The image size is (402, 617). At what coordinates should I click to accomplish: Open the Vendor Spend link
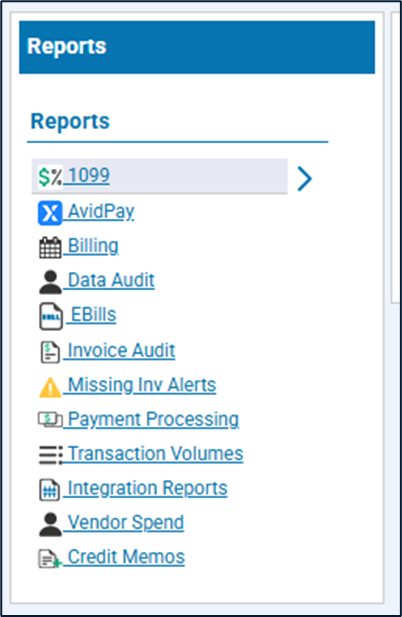click(126, 523)
